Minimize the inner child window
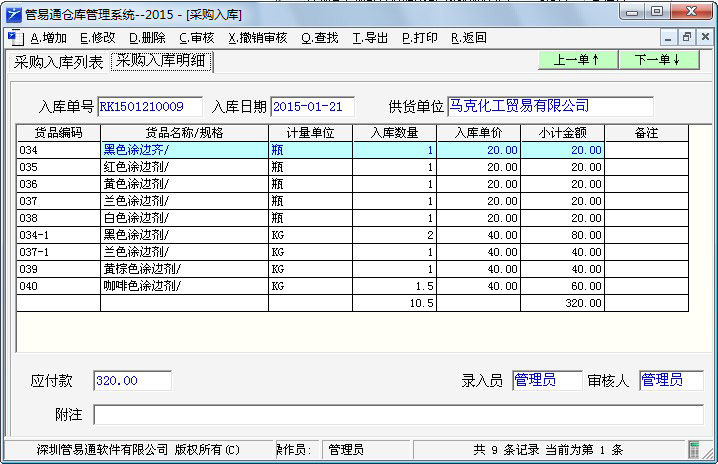718x464 pixels. [x=668, y=37]
